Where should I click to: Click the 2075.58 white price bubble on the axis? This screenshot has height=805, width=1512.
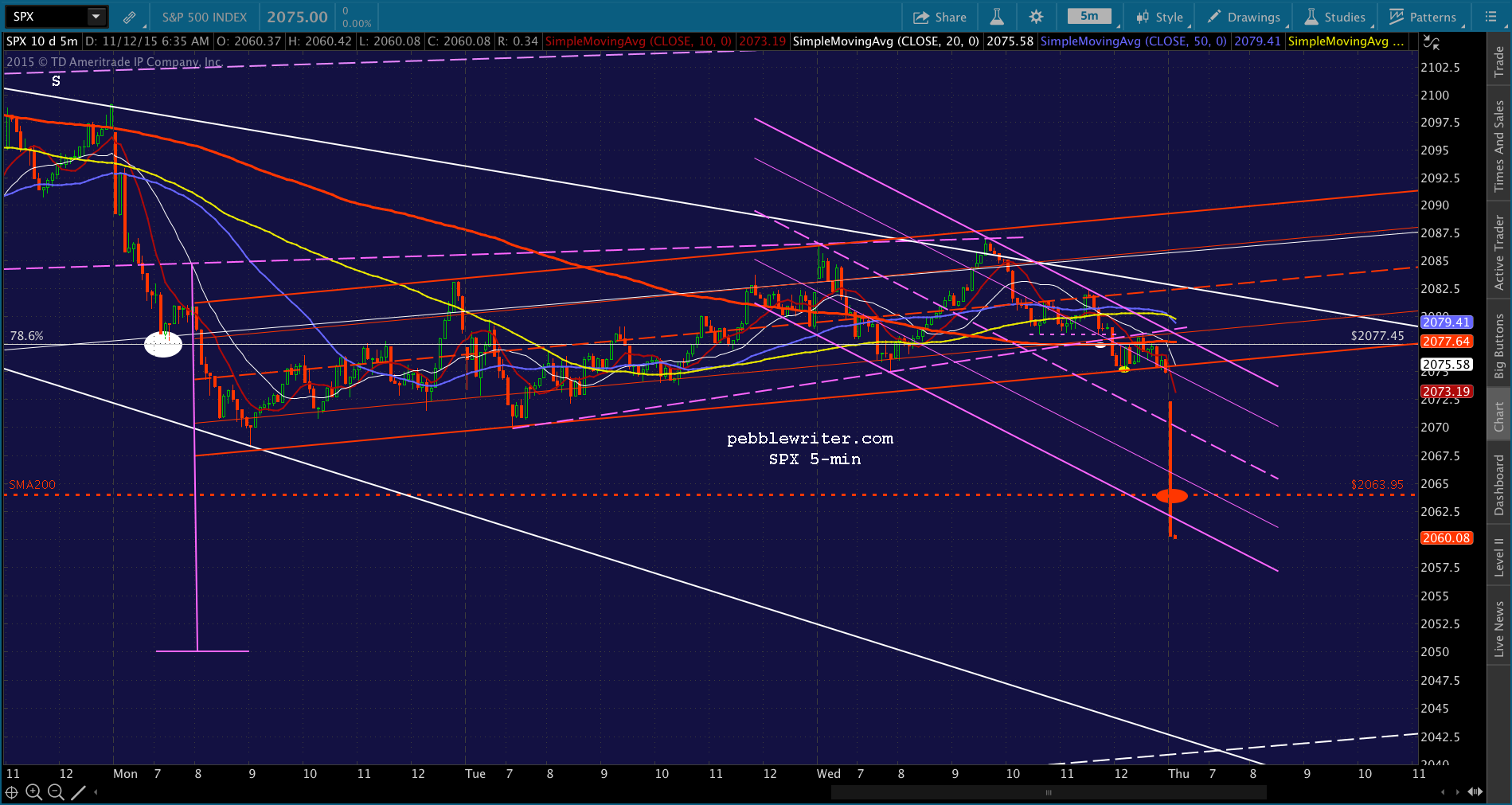coord(1446,365)
